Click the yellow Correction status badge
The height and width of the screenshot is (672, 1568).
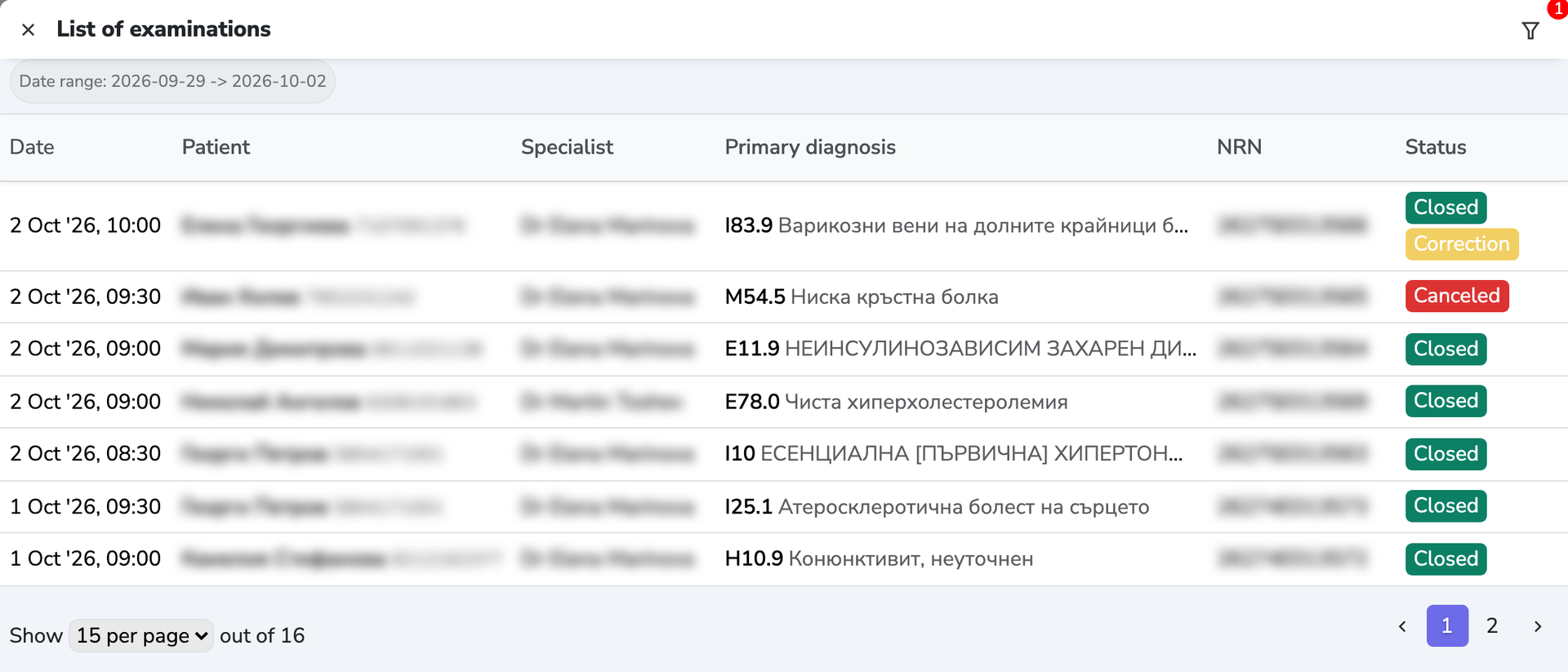(1462, 244)
